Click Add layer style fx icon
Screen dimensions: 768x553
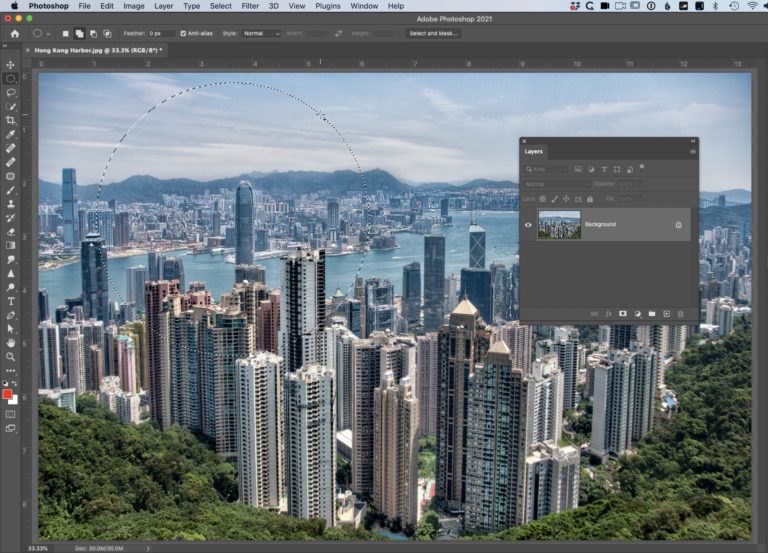point(608,313)
